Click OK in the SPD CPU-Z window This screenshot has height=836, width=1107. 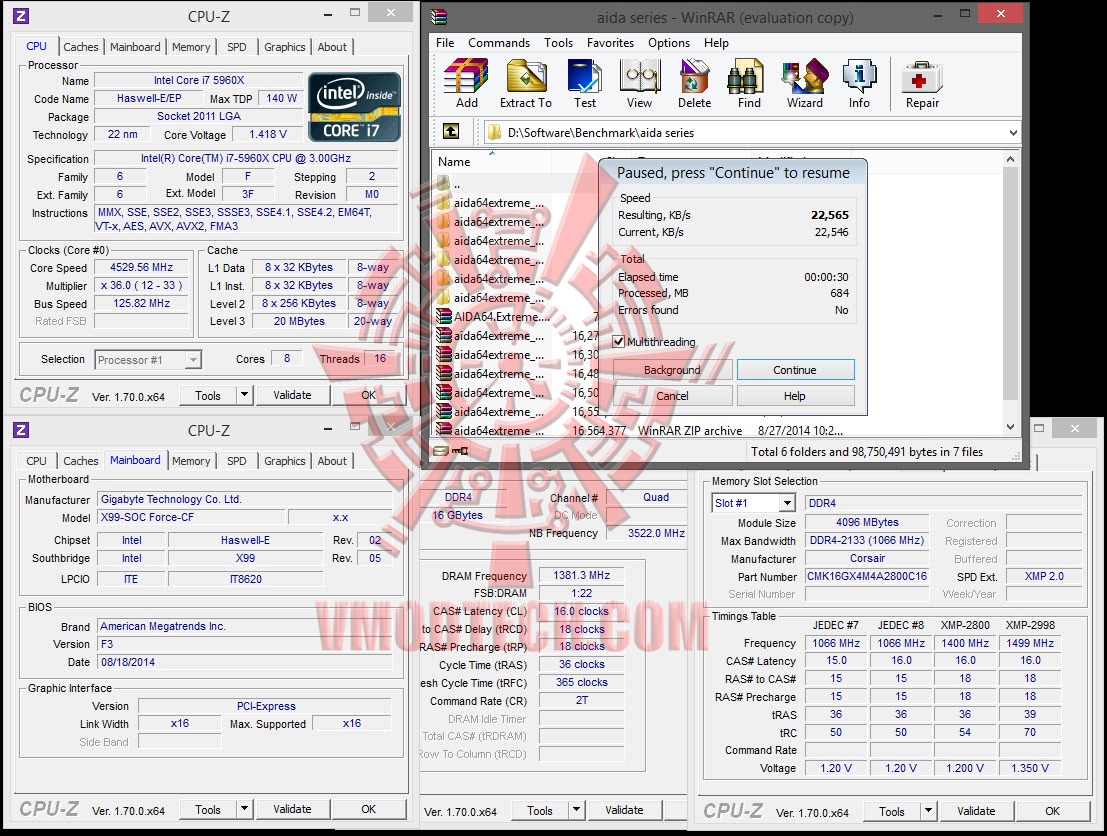1053,811
